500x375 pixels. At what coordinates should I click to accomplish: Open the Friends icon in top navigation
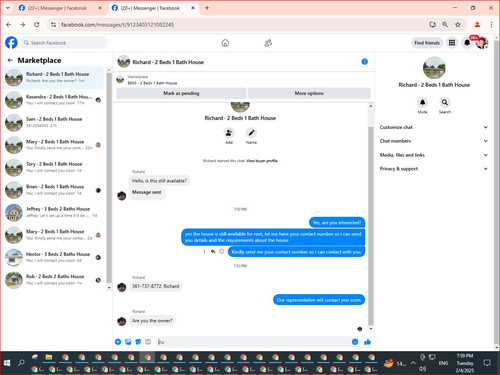point(268,43)
